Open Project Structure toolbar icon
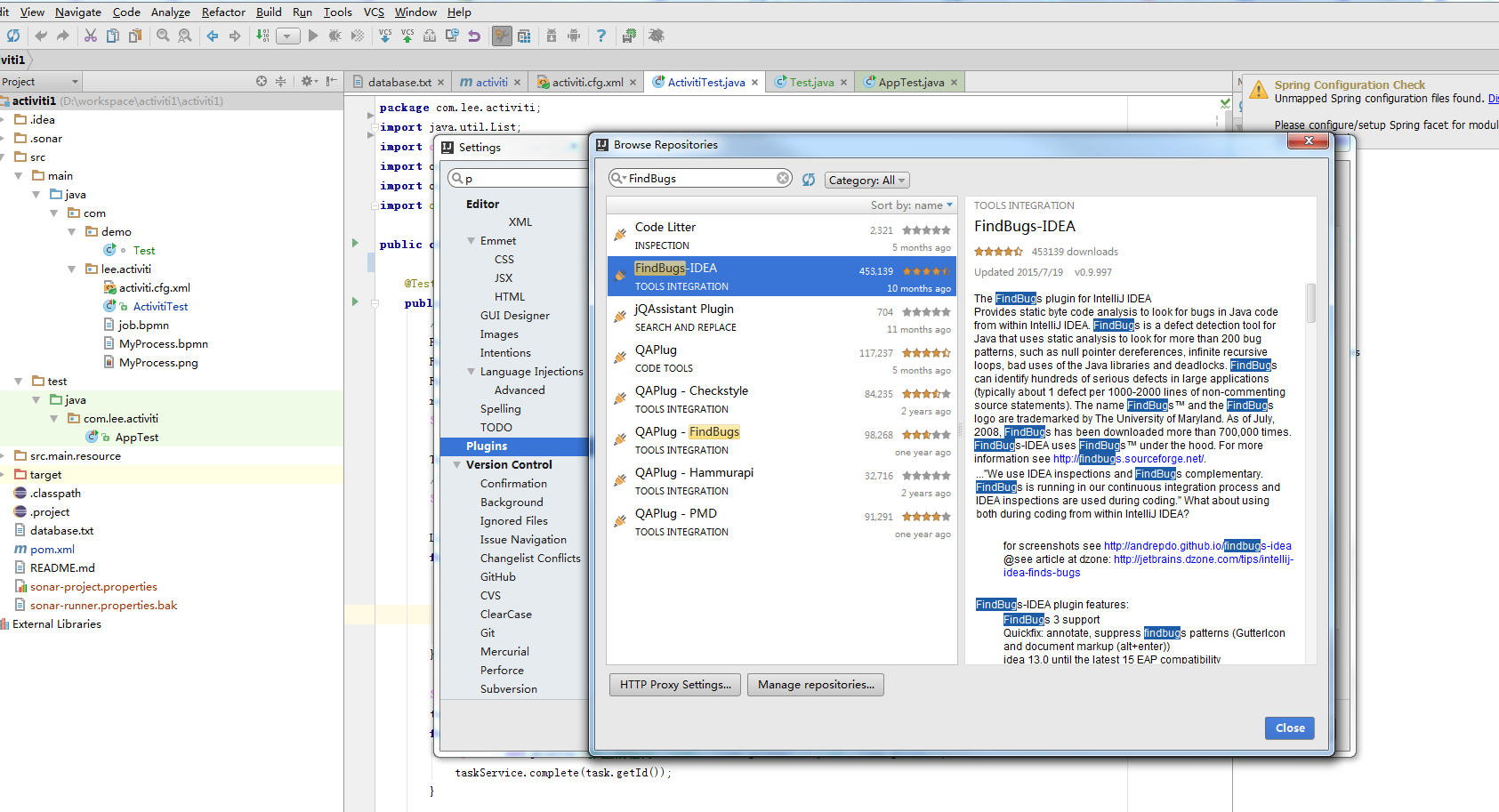The height and width of the screenshot is (812, 1499). 524,36
